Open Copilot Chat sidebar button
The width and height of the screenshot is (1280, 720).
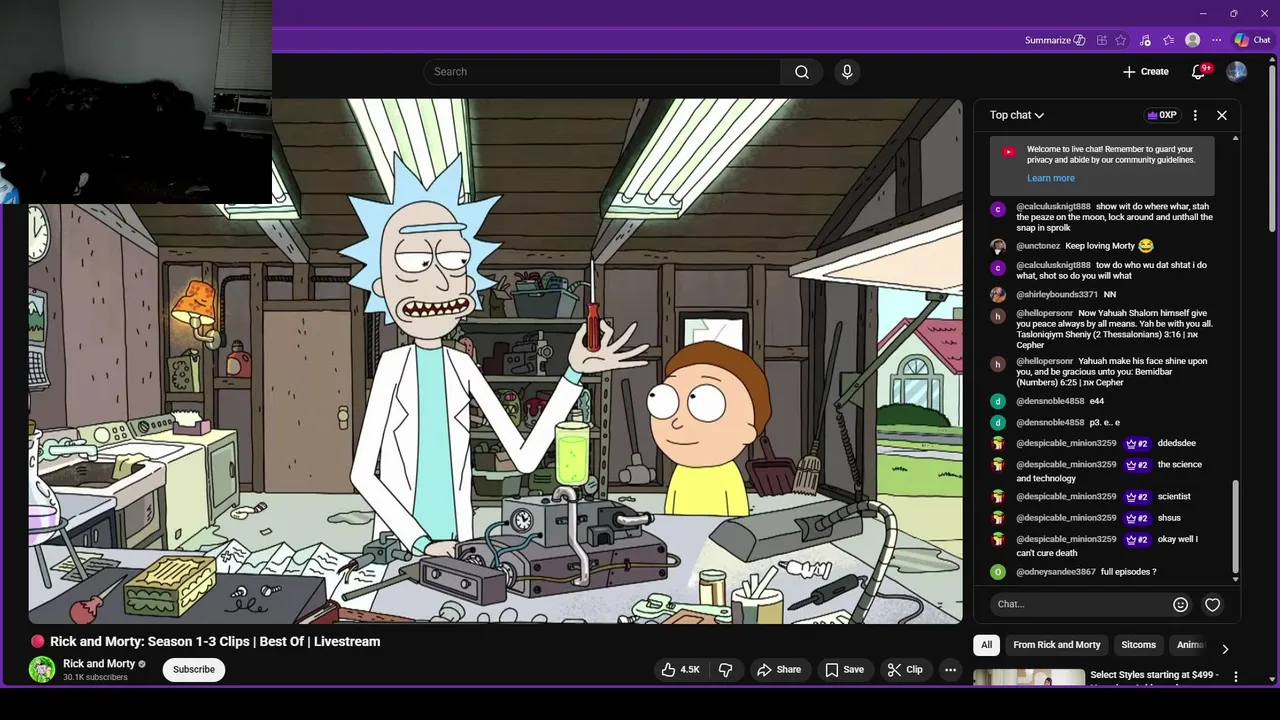pos(1253,40)
